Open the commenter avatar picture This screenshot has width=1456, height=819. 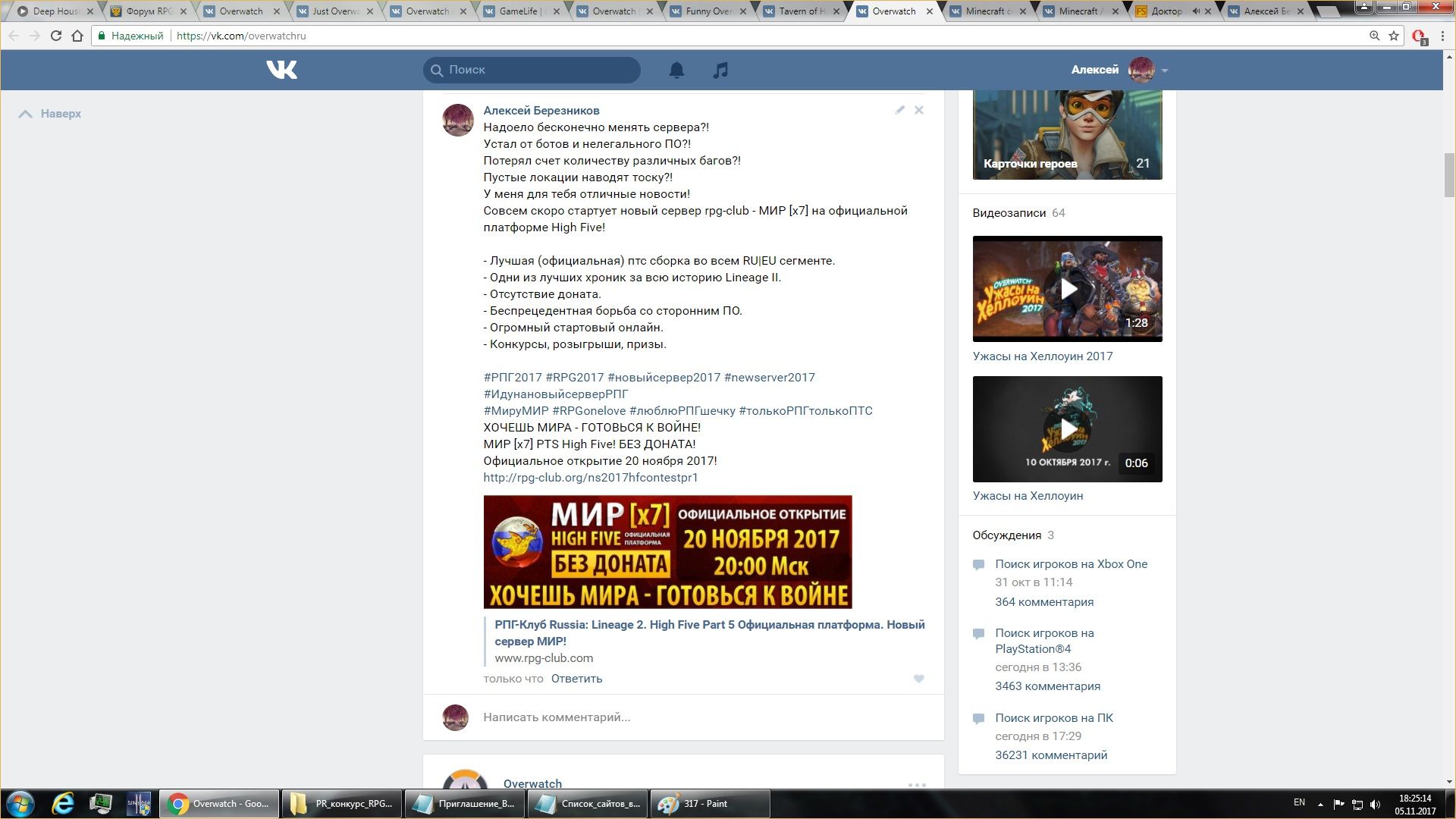pos(458,120)
